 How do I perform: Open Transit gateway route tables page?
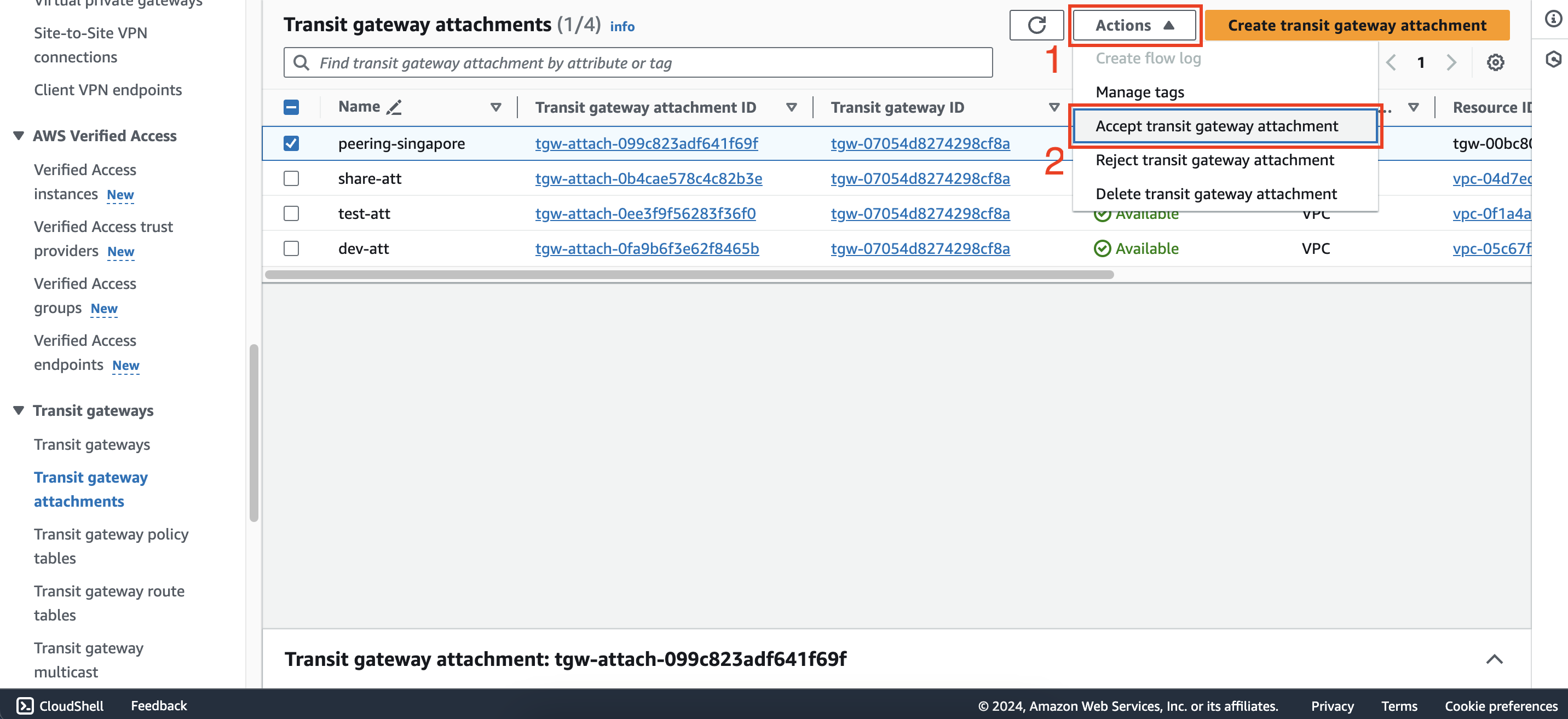pos(109,602)
